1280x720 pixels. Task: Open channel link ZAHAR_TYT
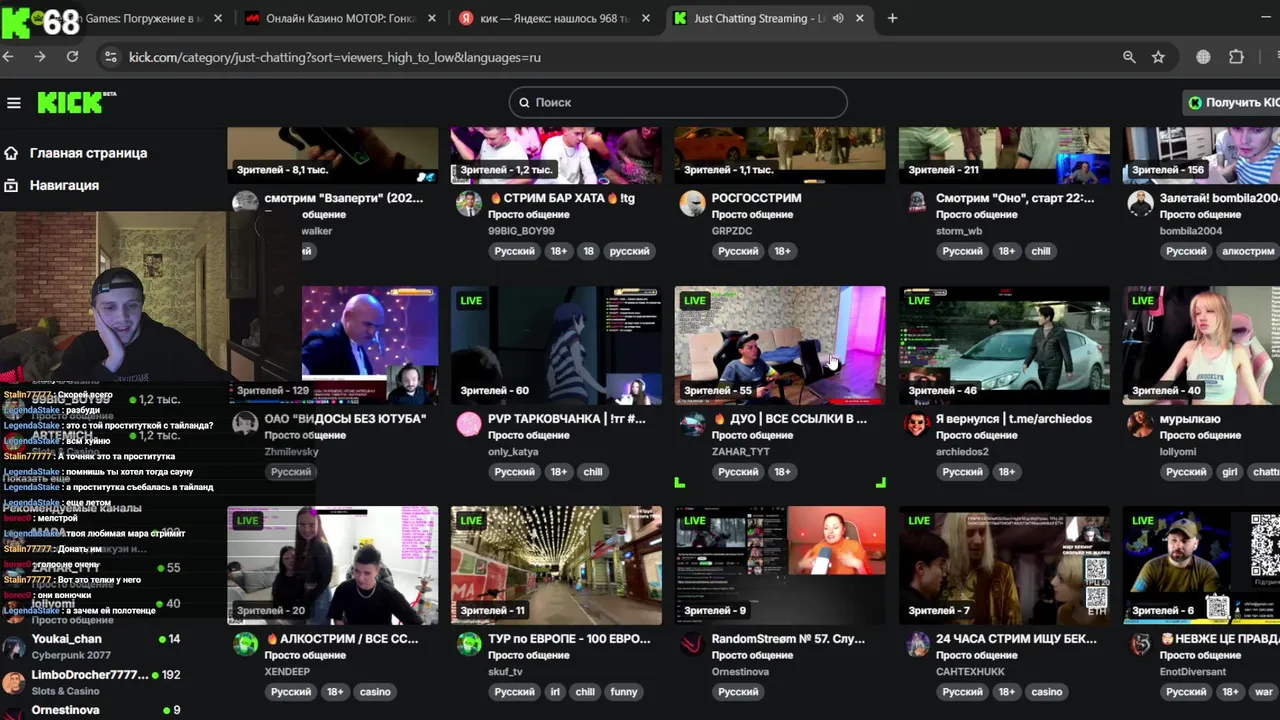741,451
